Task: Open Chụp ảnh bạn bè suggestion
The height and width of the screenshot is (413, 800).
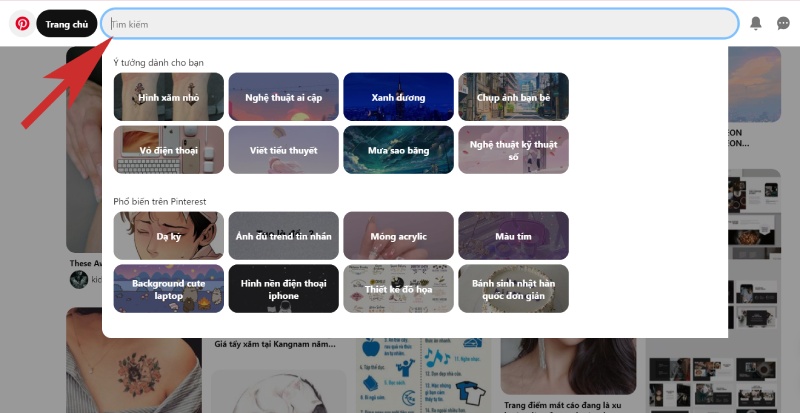Action: (513, 97)
